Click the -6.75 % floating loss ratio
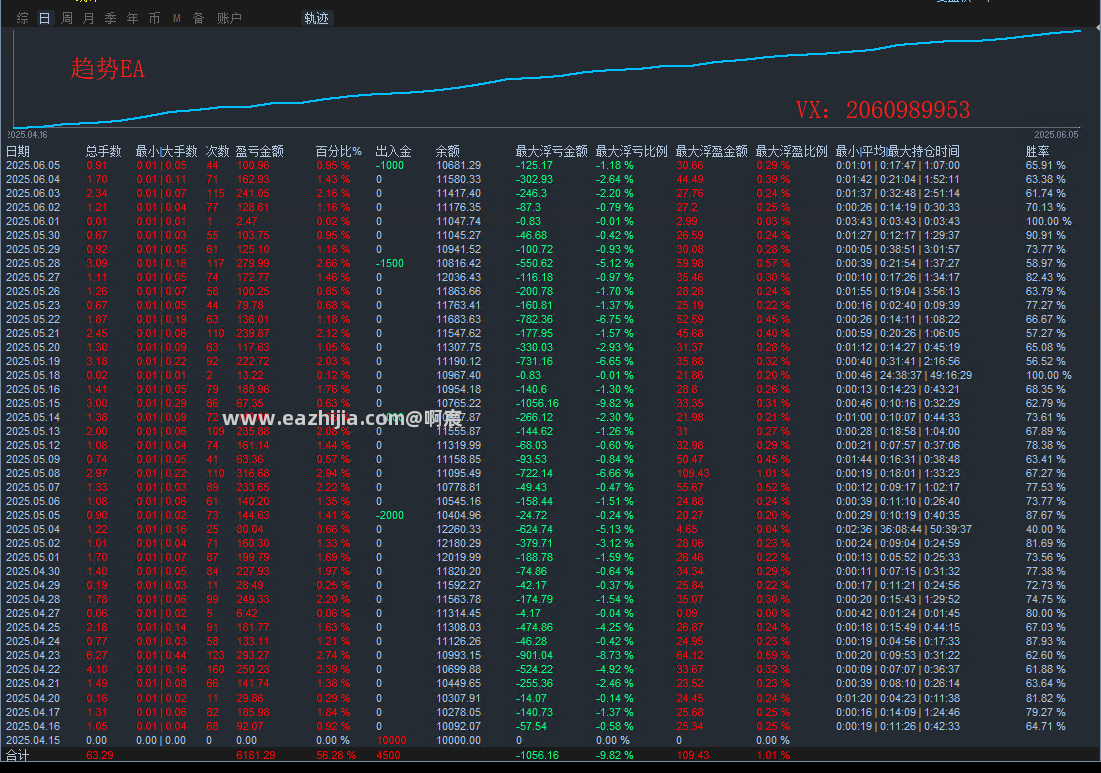 point(614,319)
